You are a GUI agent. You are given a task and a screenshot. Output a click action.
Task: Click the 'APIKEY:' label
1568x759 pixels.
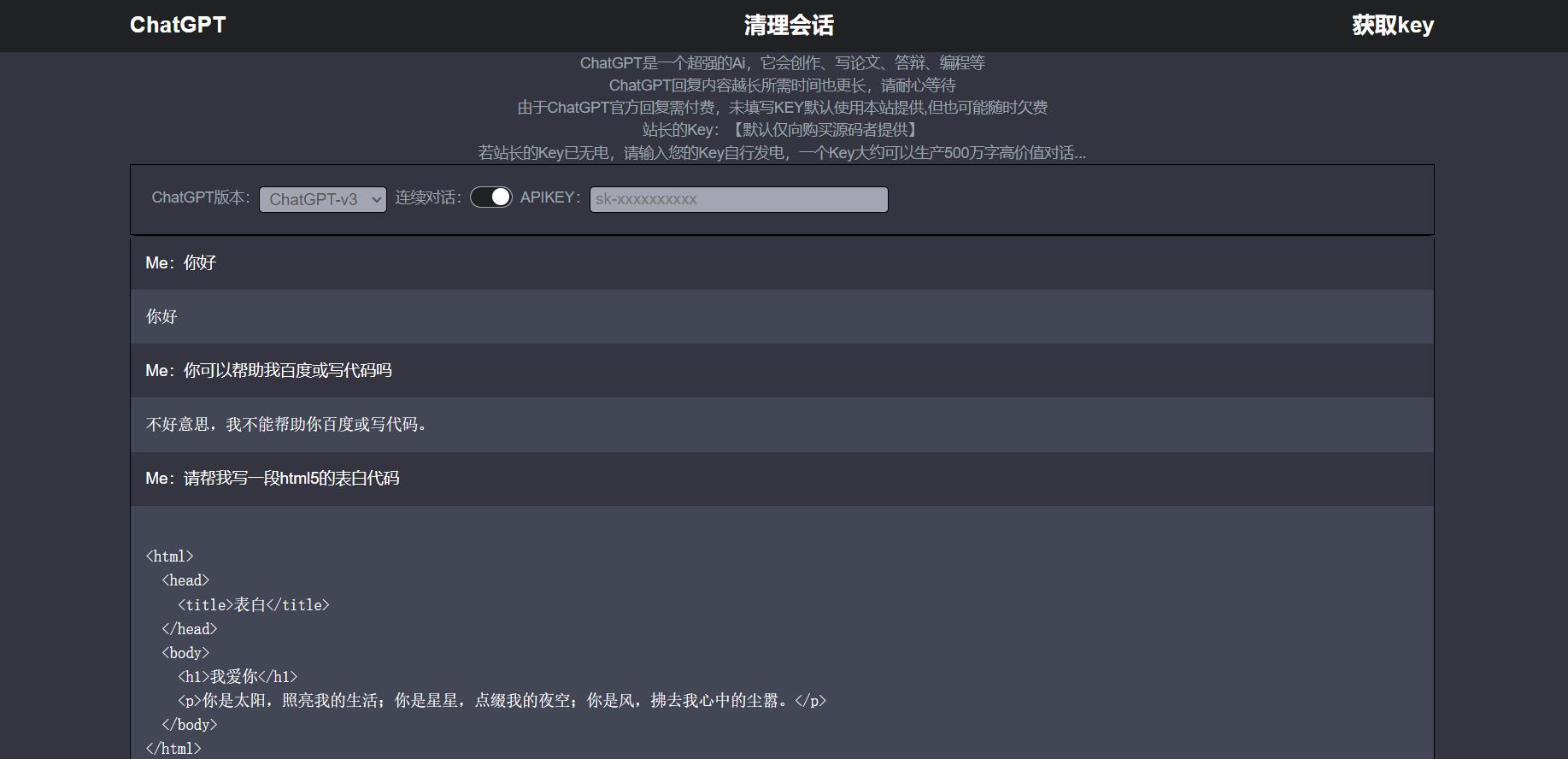550,197
